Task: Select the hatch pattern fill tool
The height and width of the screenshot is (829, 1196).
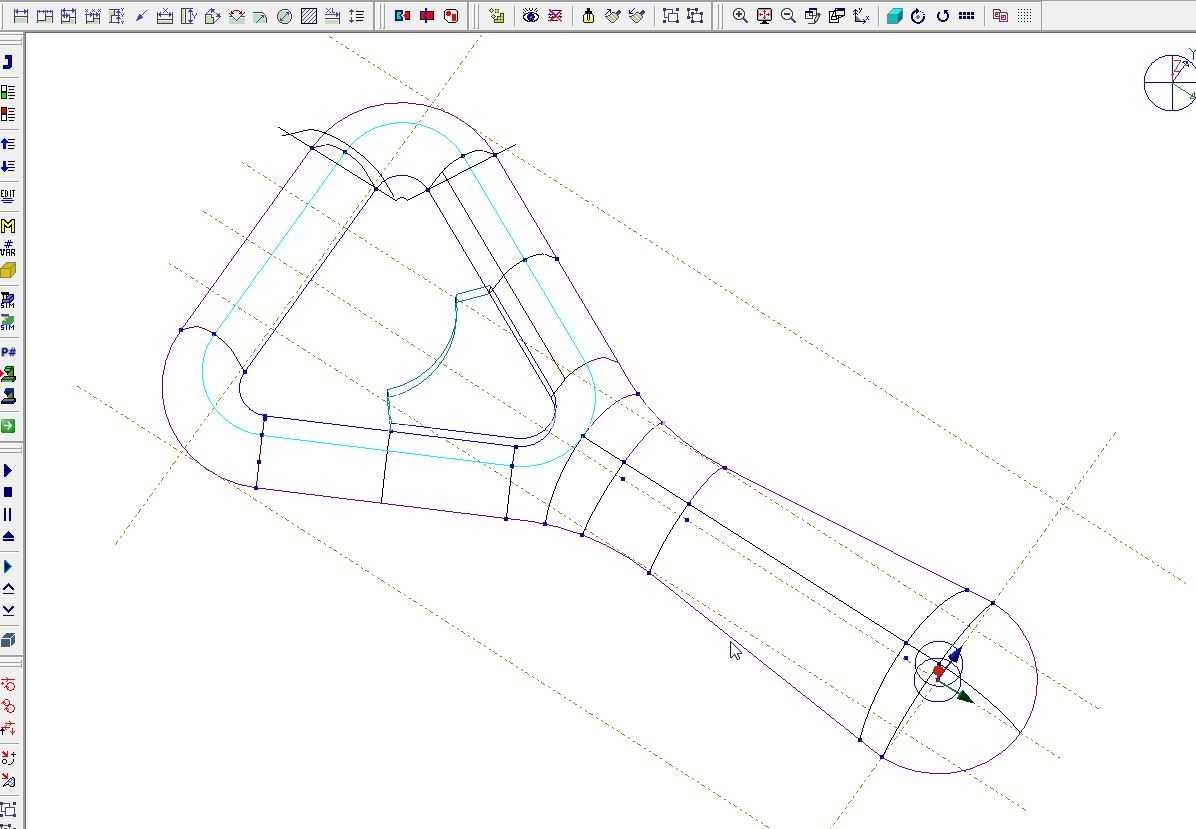Action: (308, 15)
